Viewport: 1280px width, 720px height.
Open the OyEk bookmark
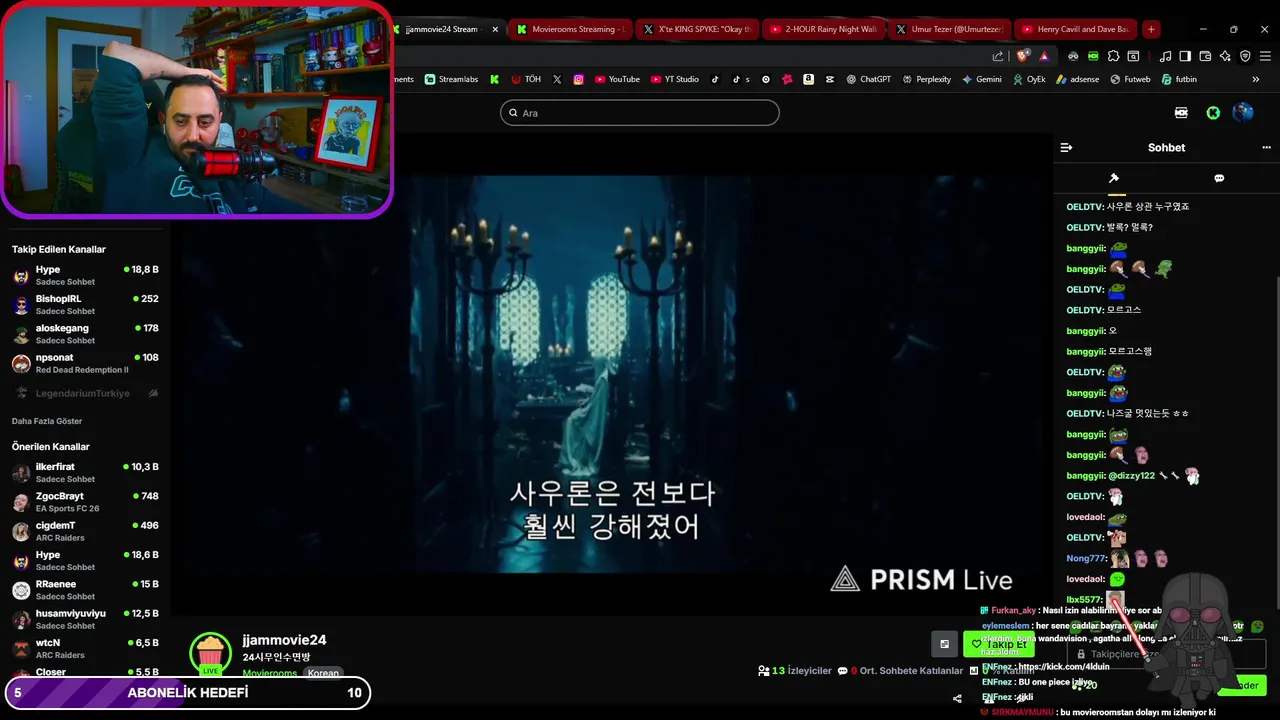1029,79
